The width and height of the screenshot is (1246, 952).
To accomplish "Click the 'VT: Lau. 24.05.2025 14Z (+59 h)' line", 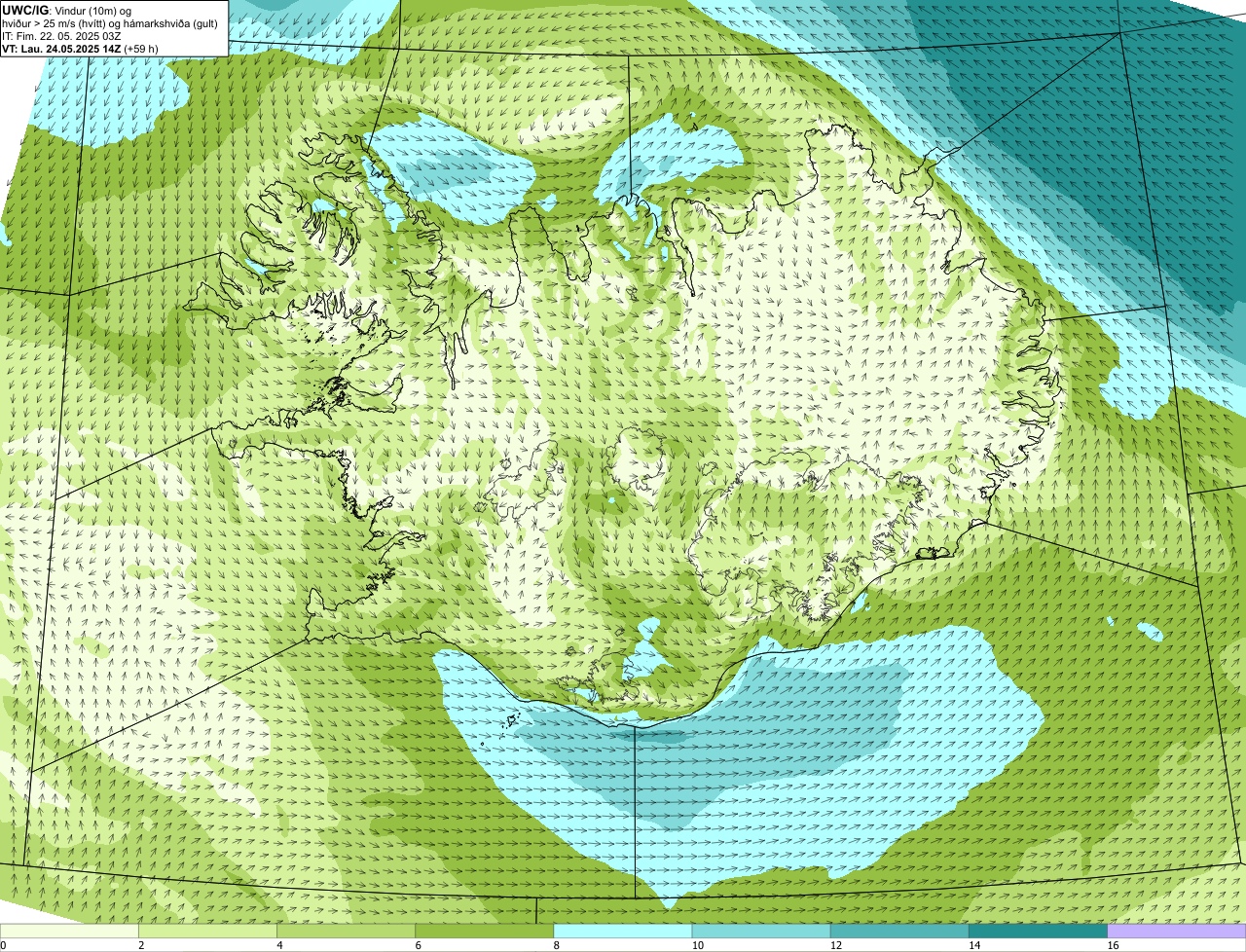I will coord(80,49).
